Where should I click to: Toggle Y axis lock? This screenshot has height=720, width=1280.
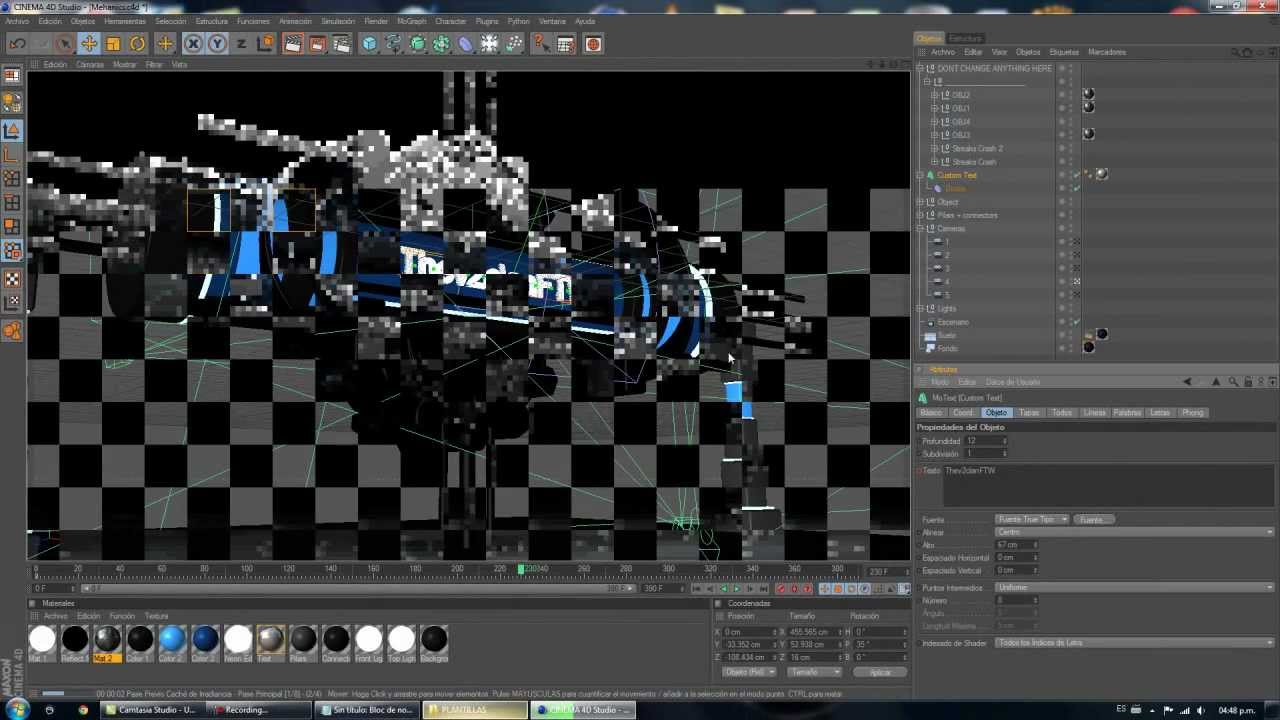coord(217,44)
